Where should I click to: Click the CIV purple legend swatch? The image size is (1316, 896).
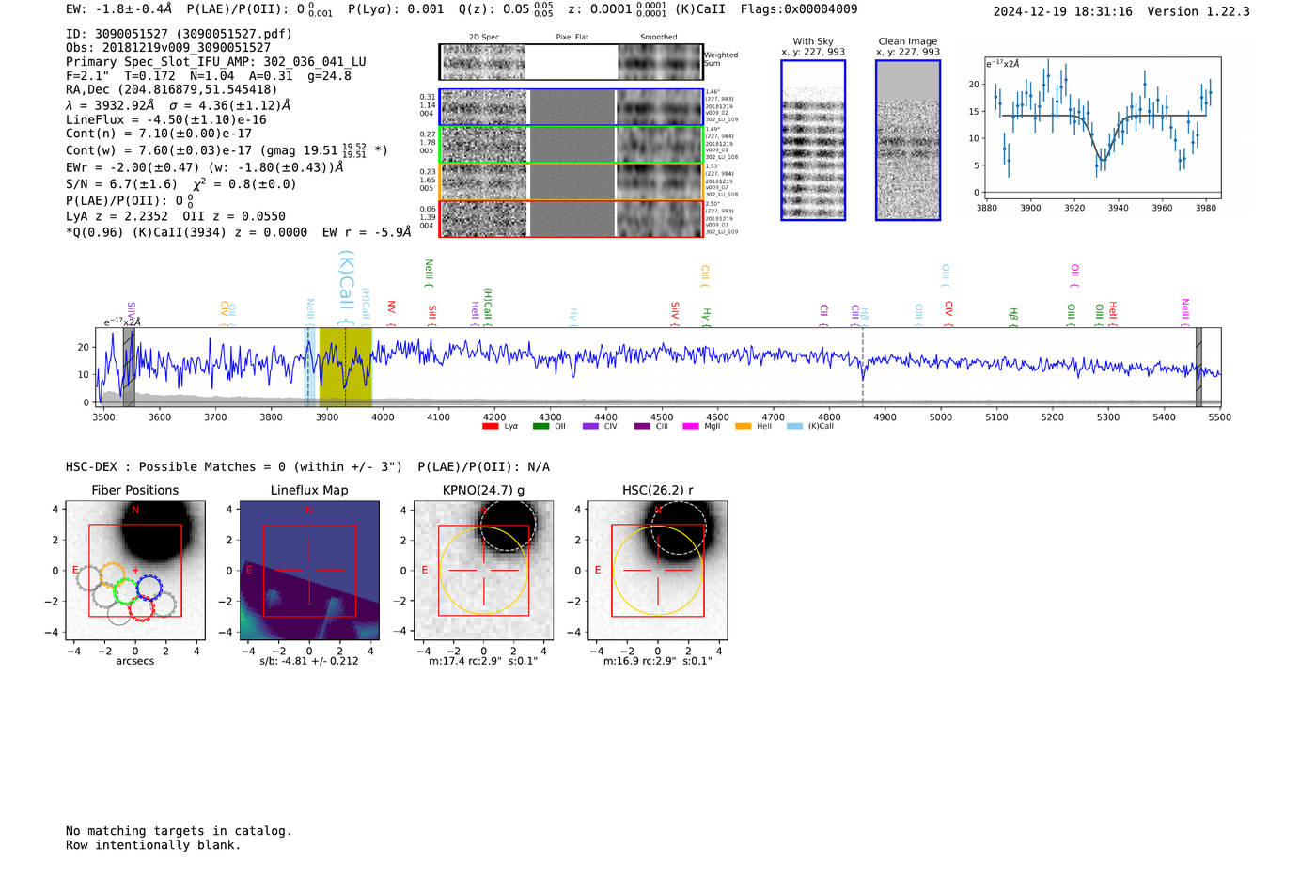(x=590, y=426)
